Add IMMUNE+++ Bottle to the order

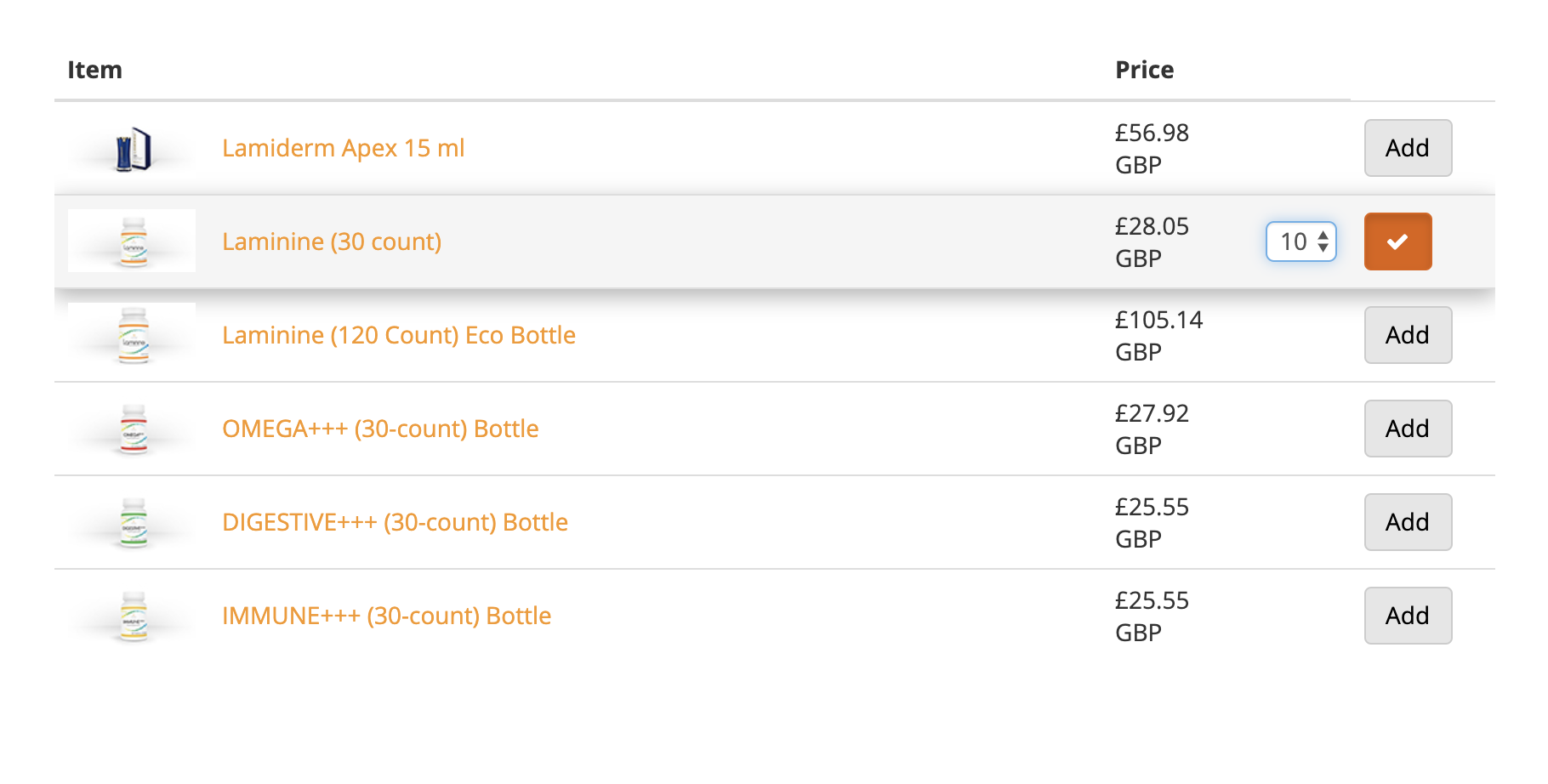[x=1408, y=616]
